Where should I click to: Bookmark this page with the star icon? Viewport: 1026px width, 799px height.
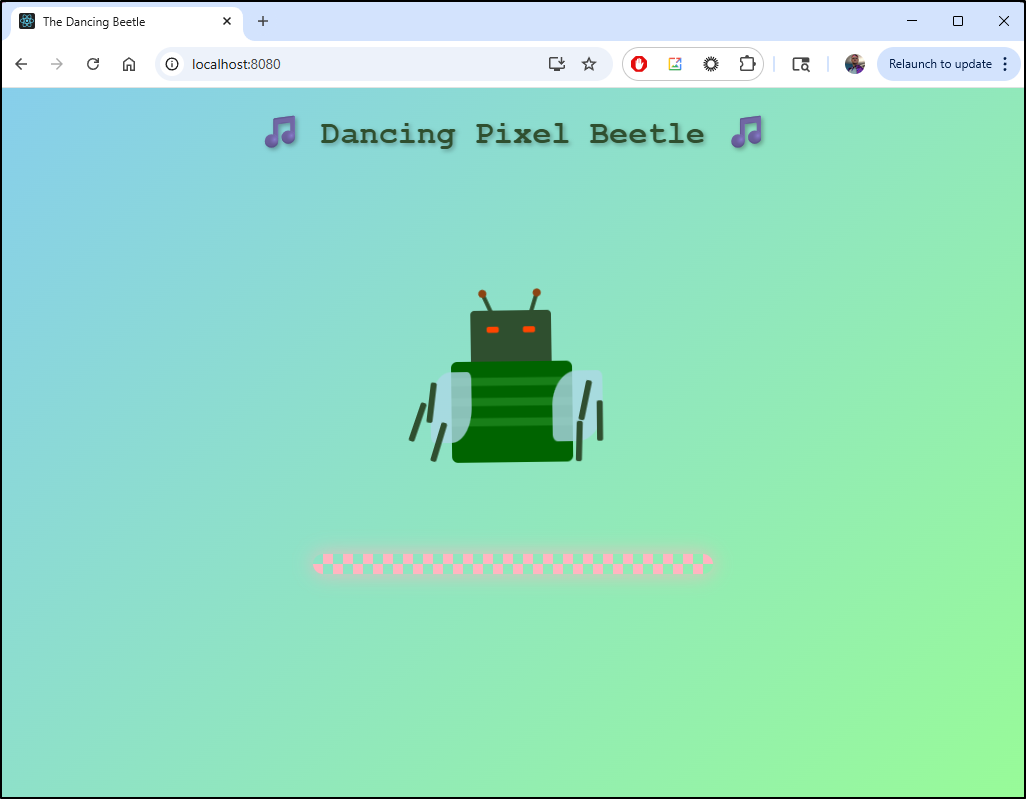(589, 64)
